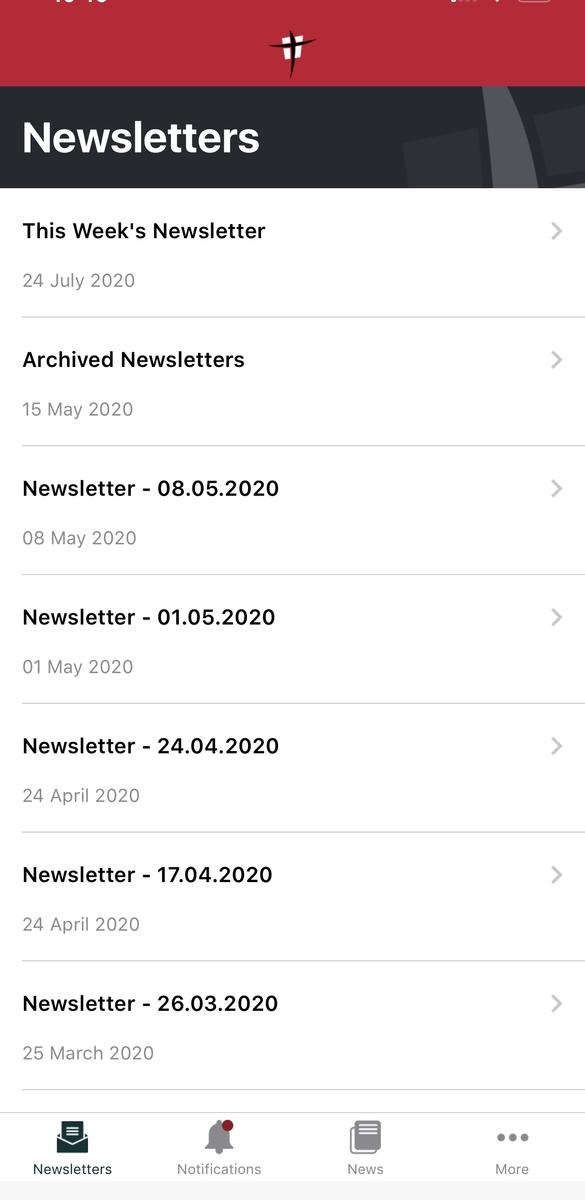
Task: Tap chevron next to Newsletter - 24.04.2020
Action: pyautogui.click(x=557, y=746)
